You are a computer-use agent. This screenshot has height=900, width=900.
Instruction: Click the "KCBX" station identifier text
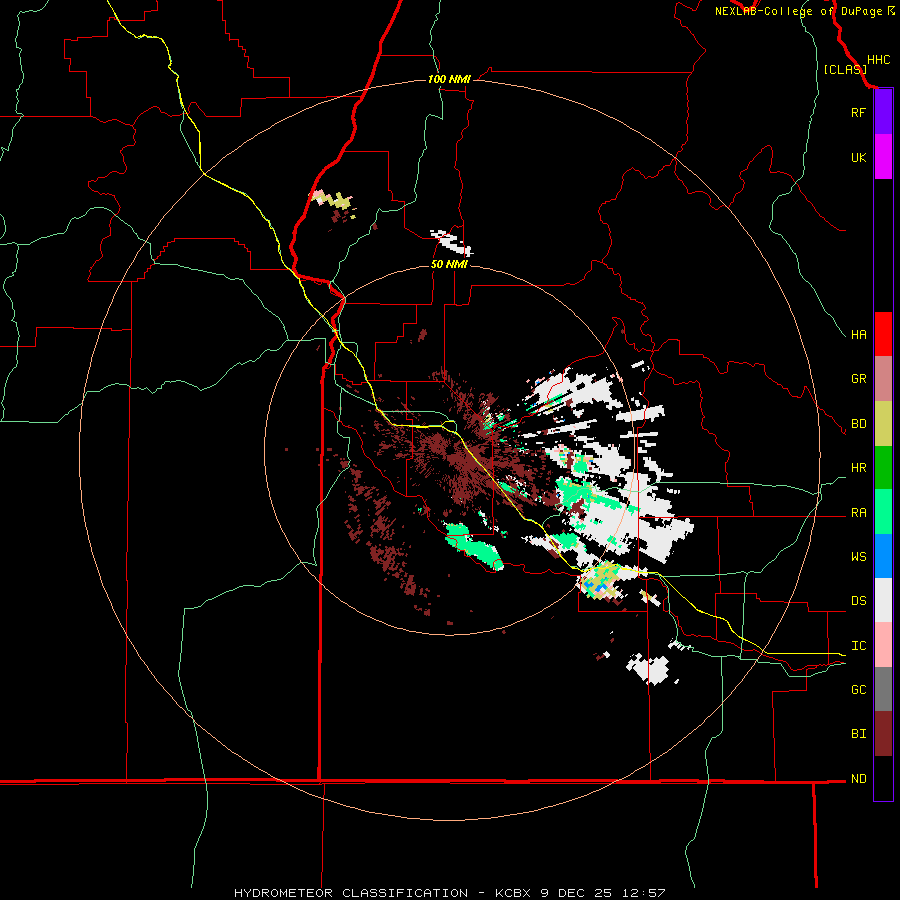[x=513, y=893]
